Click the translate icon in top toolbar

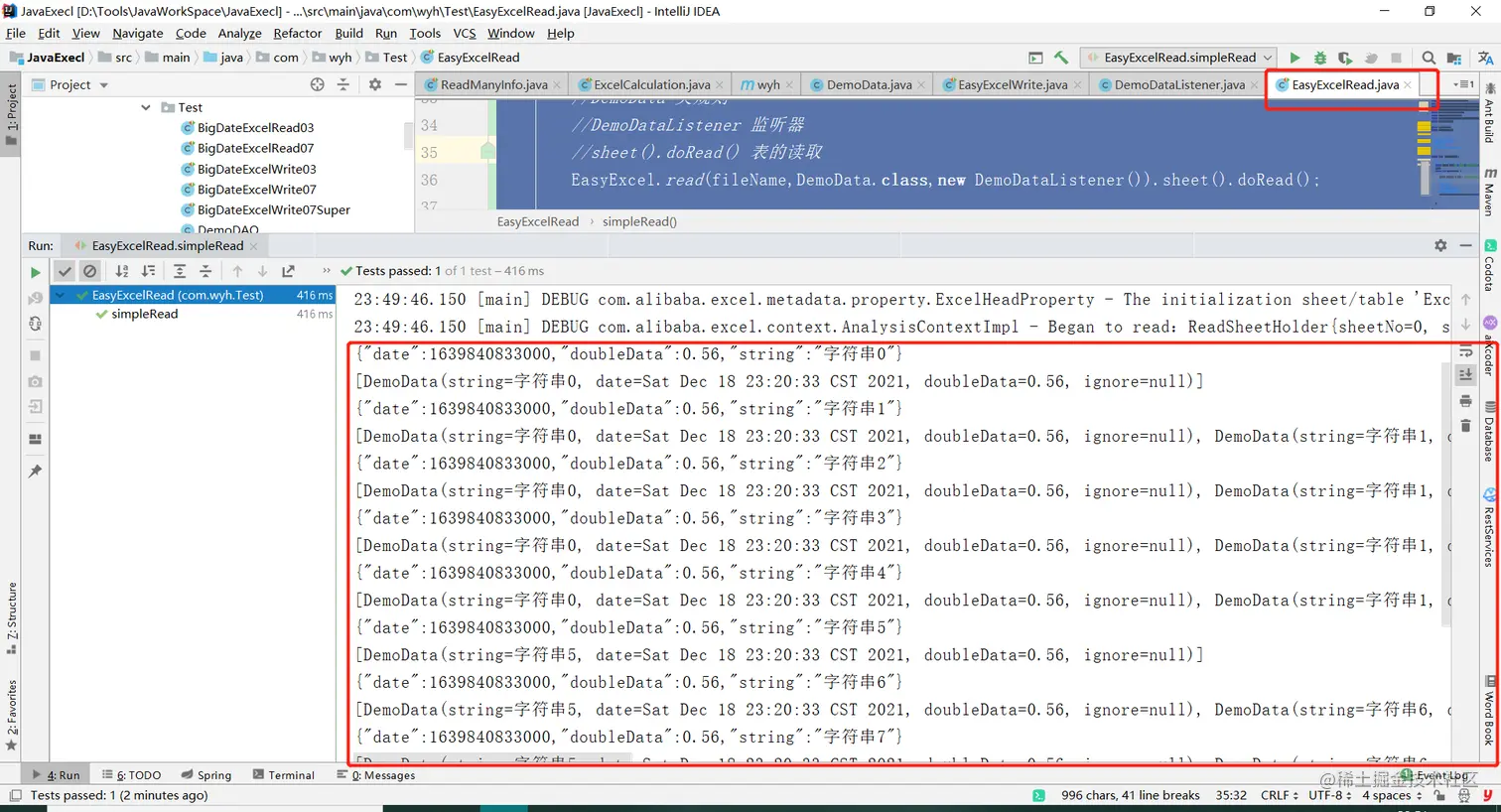tap(1486, 58)
